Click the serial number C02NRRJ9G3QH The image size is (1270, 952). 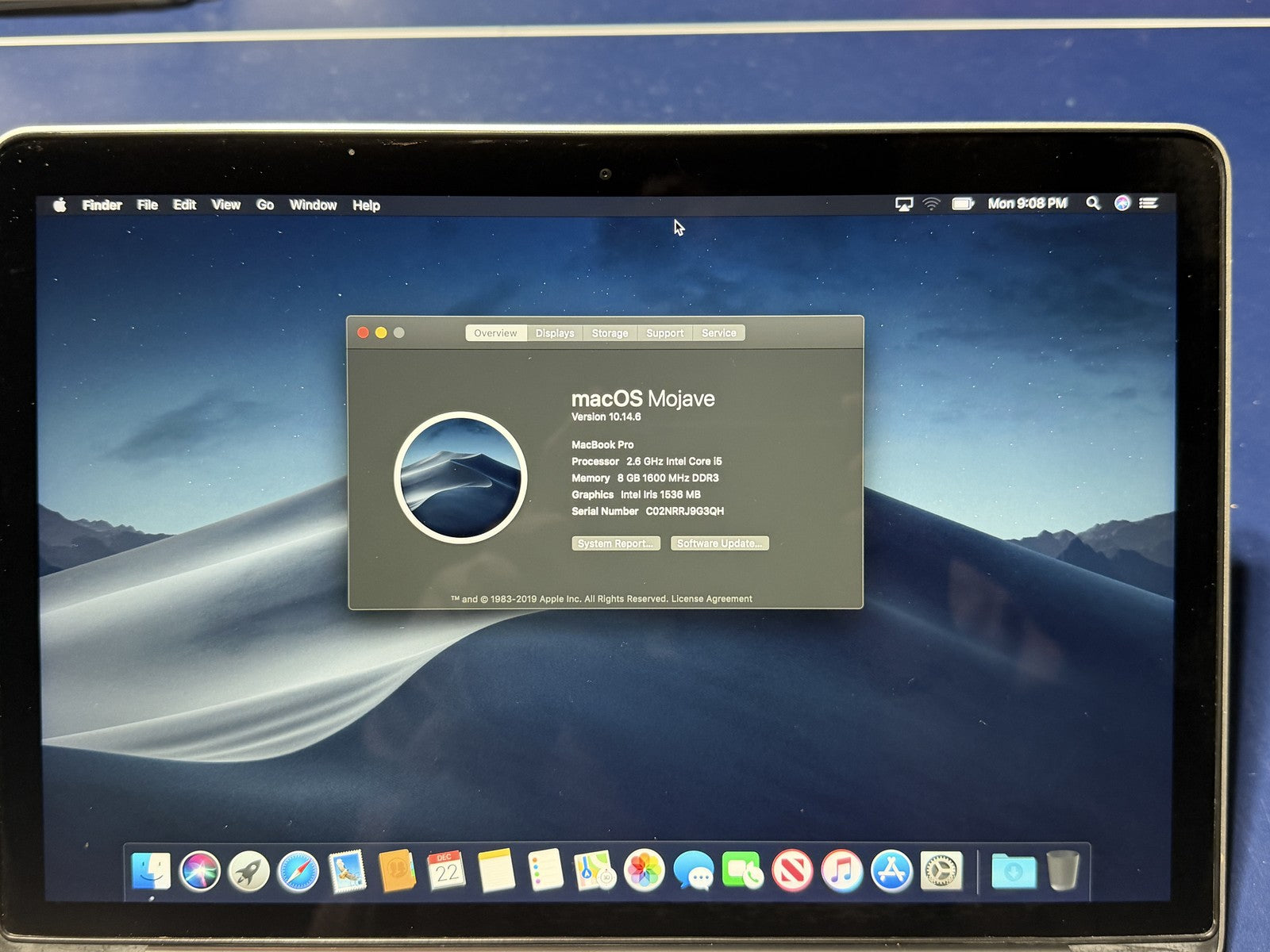[x=685, y=512]
